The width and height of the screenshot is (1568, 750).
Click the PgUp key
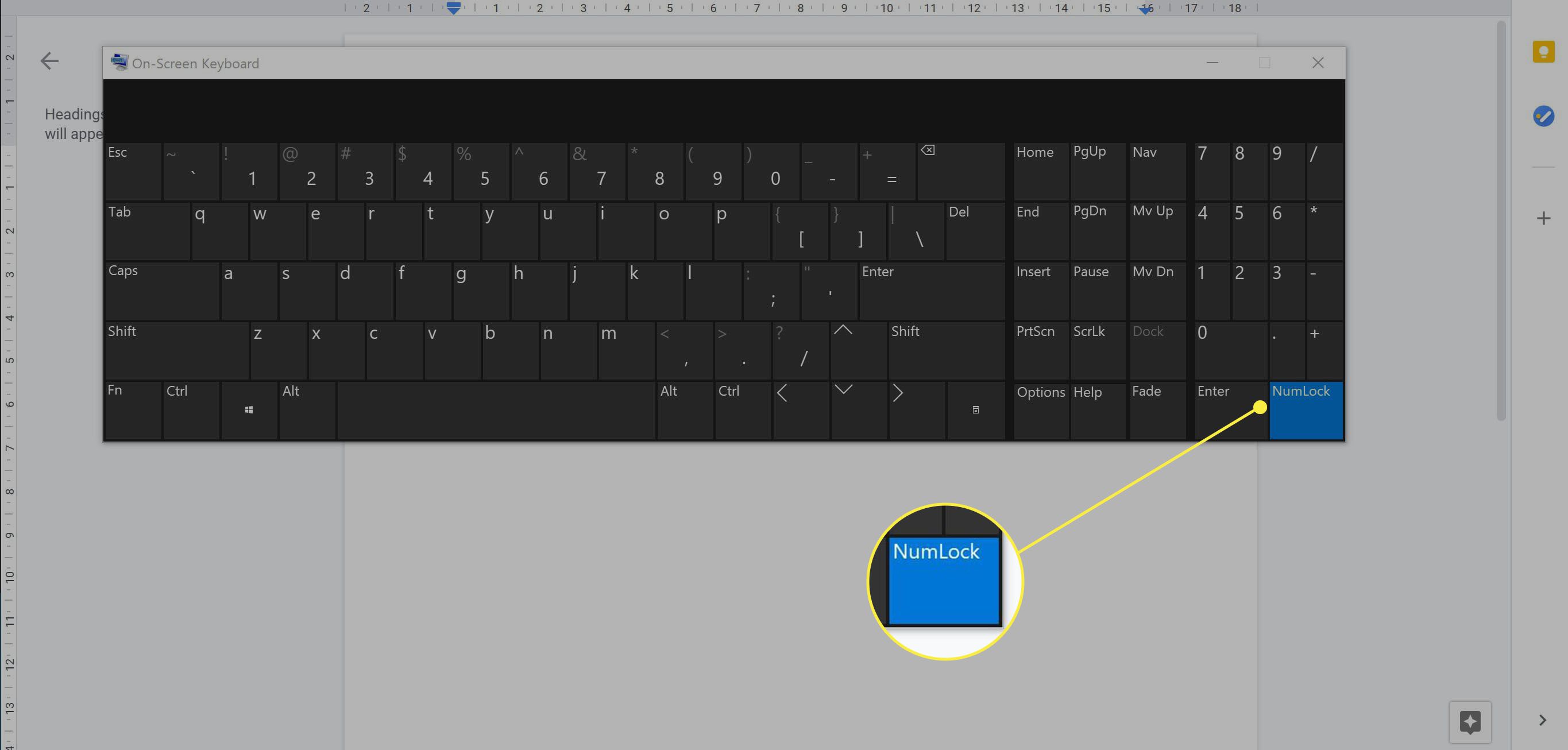pos(1098,171)
